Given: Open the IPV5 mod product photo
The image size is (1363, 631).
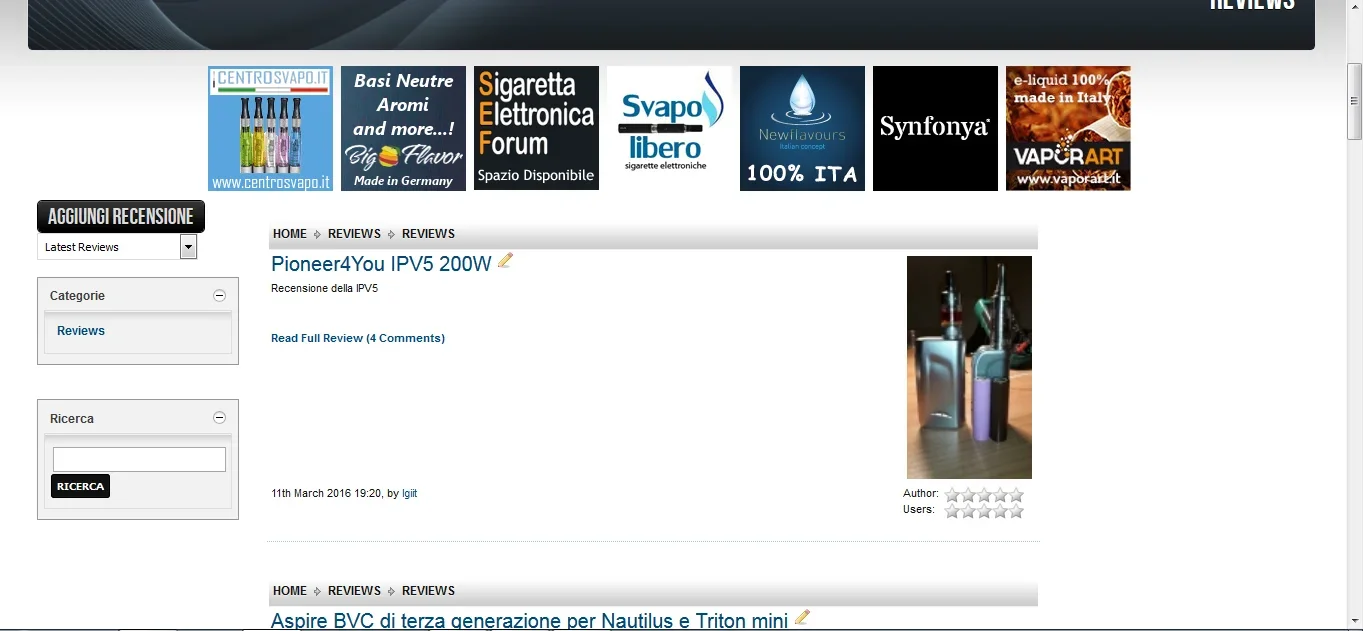Looking at the screenshot, I should [969, 367].
